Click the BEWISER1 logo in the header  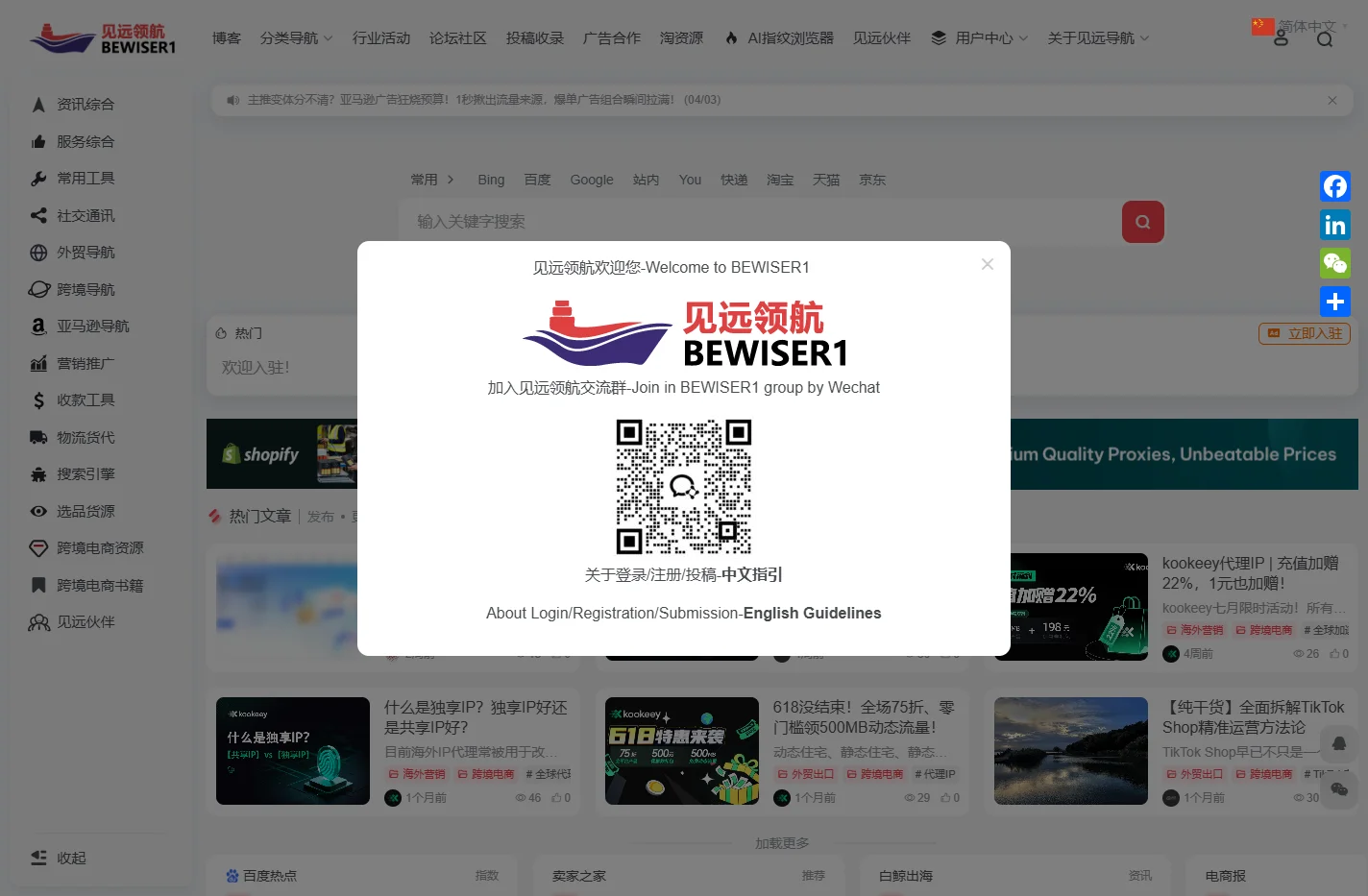click(104, 38)
